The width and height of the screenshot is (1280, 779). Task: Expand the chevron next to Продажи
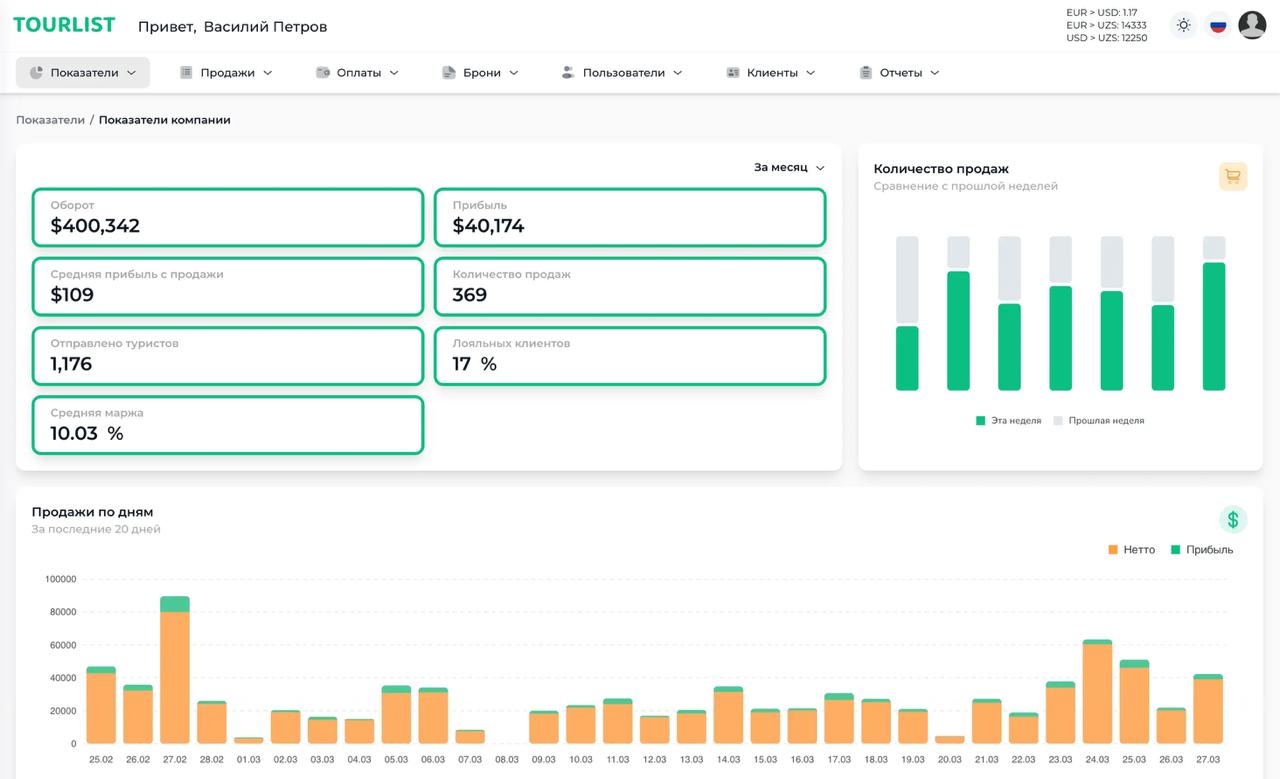coord(267,73)
